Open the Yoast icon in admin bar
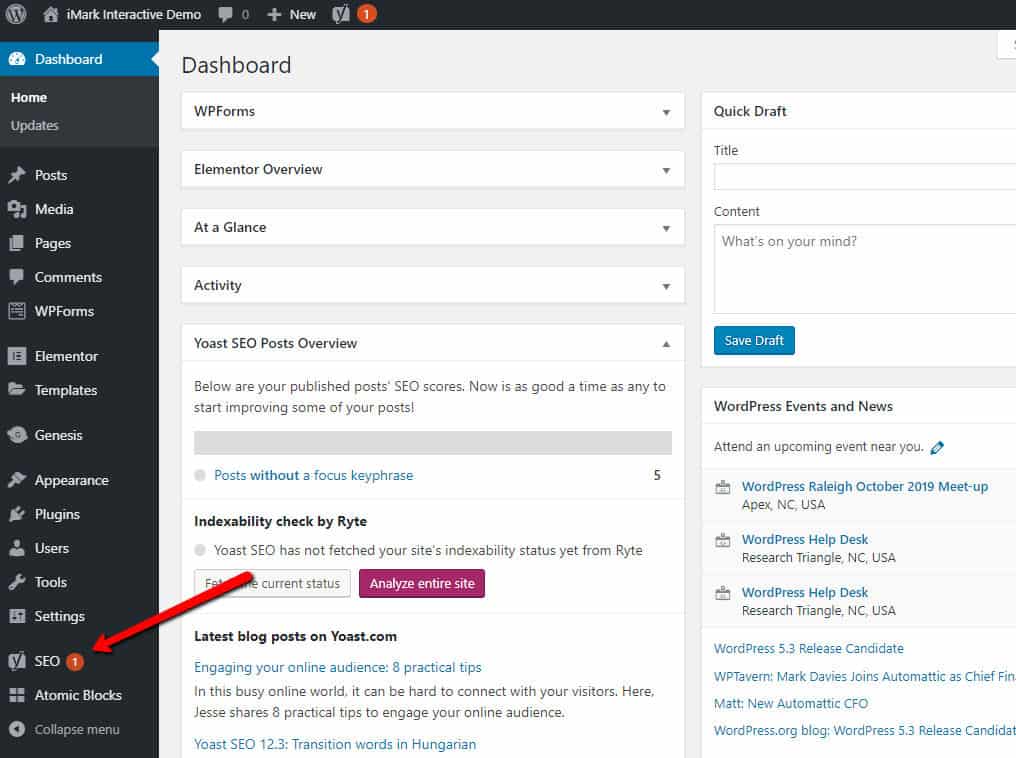This screenshot has width=1016, height=758. tap(341, 14)
